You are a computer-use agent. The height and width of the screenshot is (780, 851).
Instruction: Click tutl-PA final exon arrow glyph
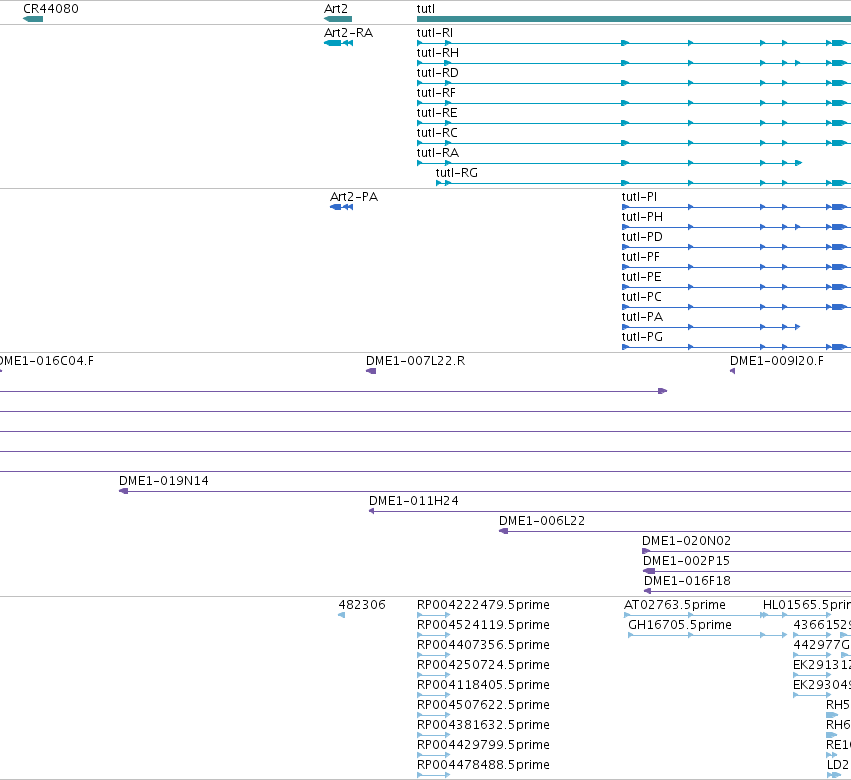(797, 327)
